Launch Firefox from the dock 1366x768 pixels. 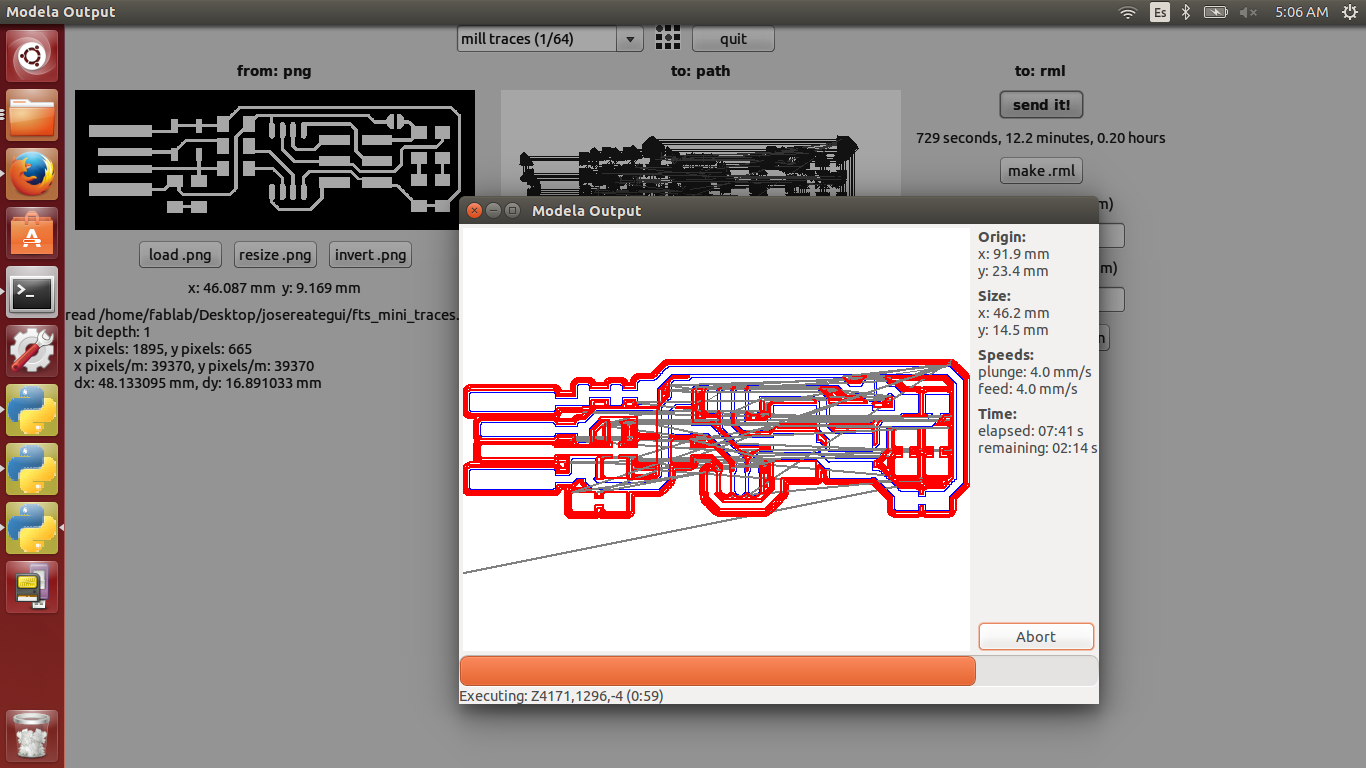(x=32, y=174)
